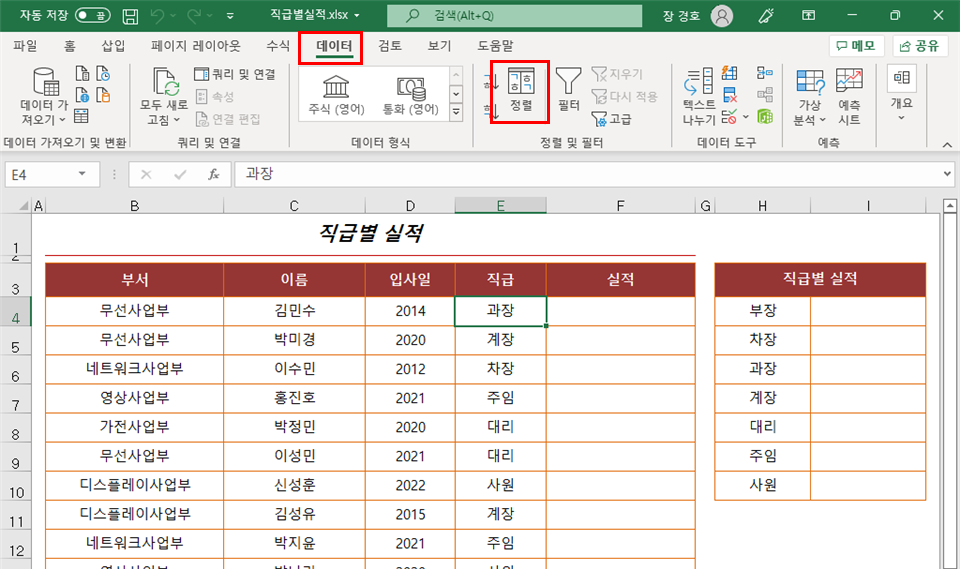
Task: Select the column E header
Action: [500, 206]
